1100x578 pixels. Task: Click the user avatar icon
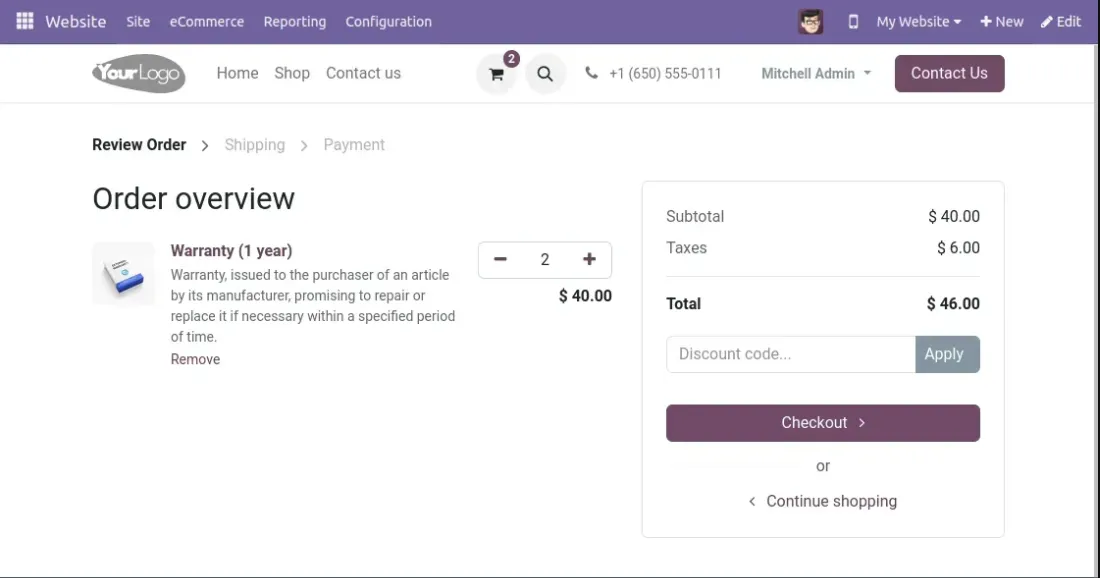[811, 21]
